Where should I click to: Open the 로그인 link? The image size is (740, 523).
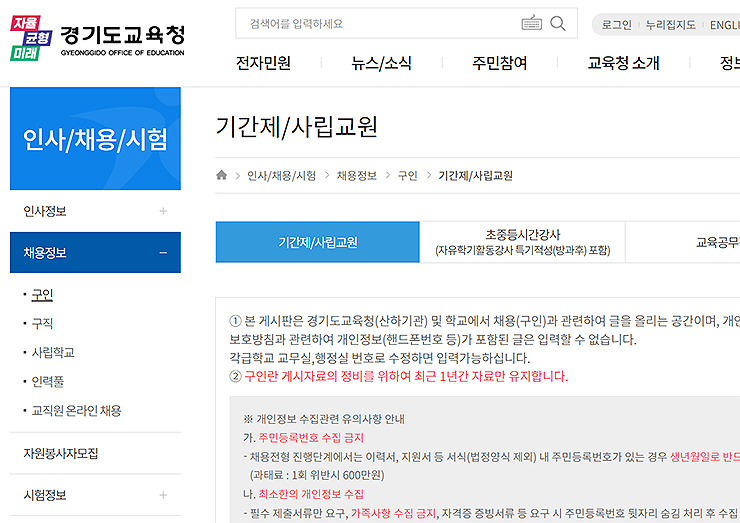click(x=616, y=25)
